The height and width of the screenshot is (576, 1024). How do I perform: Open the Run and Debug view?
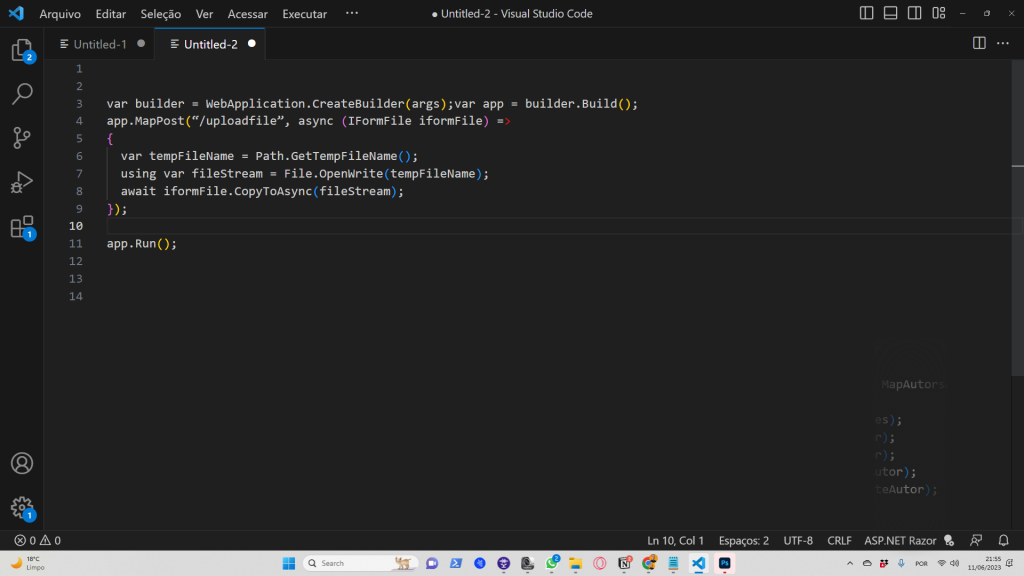click(x=22, y=182)
